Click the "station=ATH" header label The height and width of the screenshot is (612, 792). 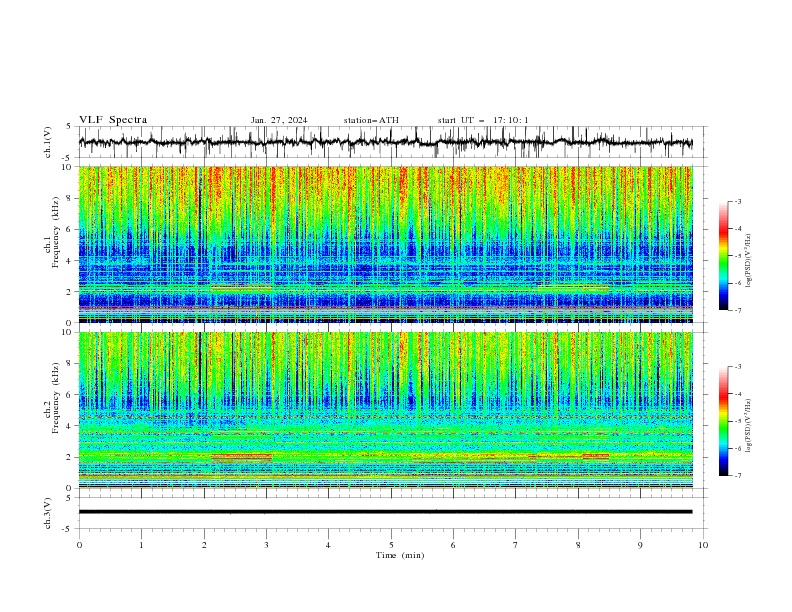coord(371,120)
